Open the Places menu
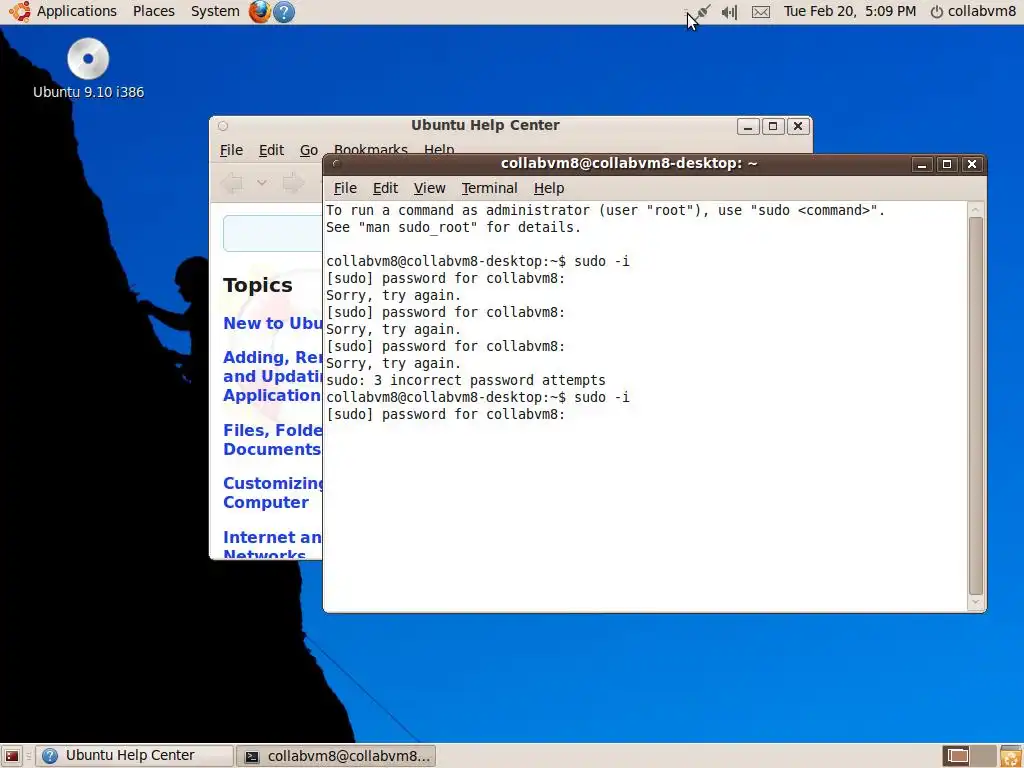 pos(153,11)
